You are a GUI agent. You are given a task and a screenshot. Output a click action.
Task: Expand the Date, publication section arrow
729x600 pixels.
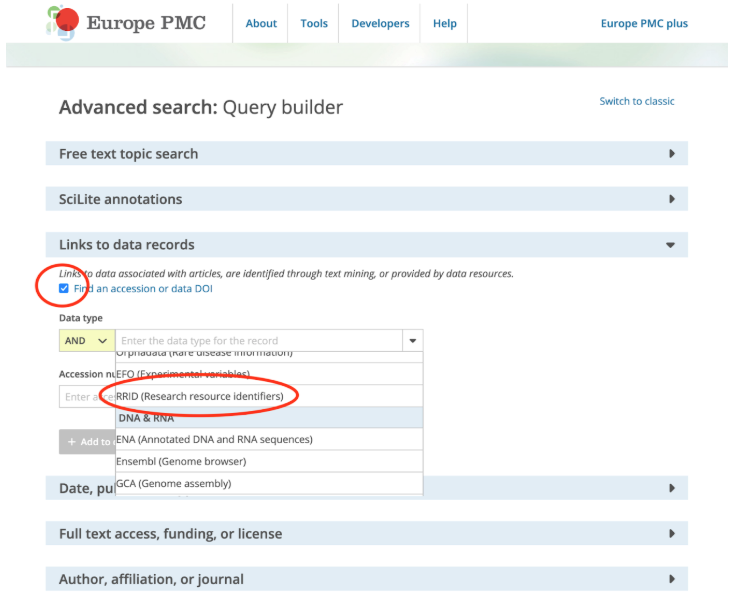coord(671,488)
